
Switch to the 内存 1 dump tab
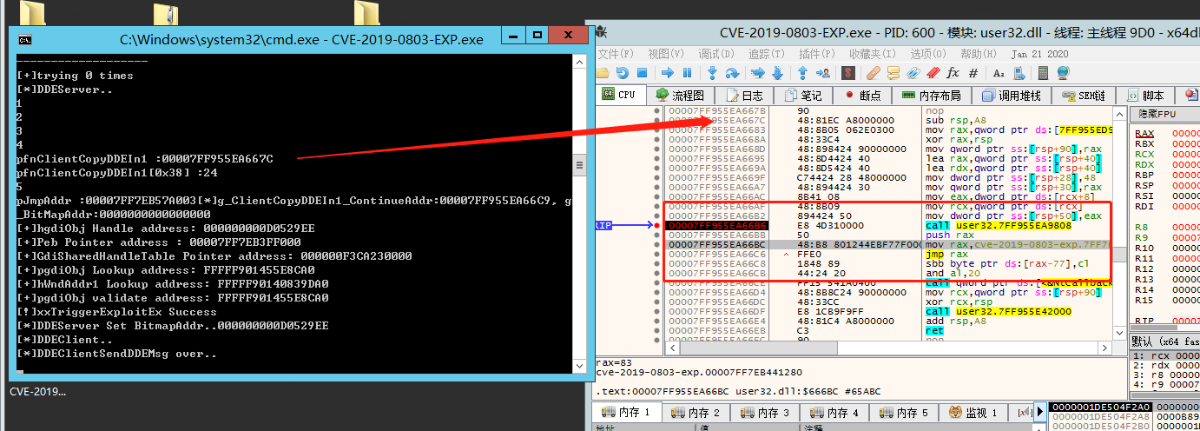tap(627, 413)
